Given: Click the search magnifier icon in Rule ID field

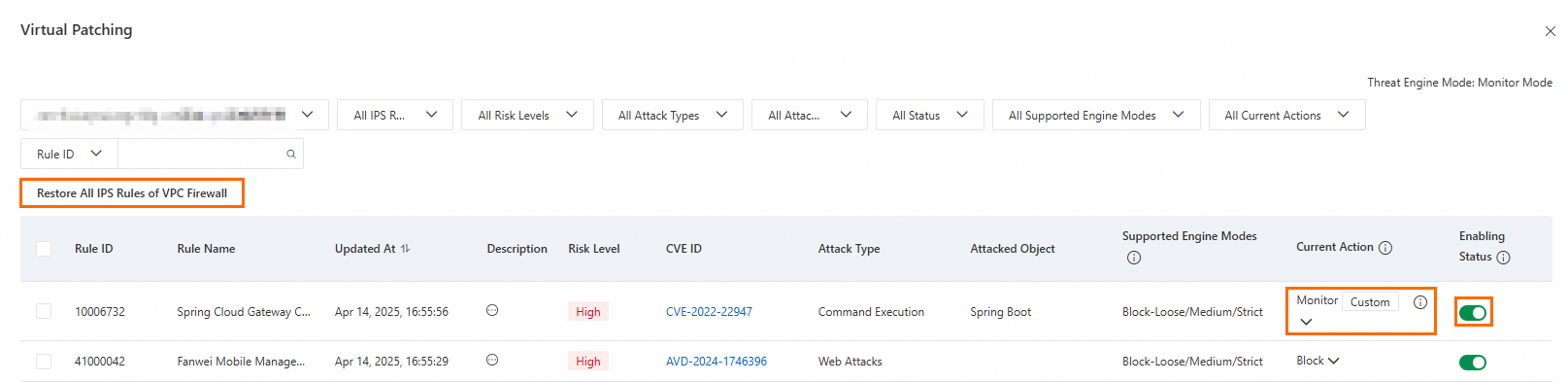Looking at the screenshot, I should click(290, 154).
